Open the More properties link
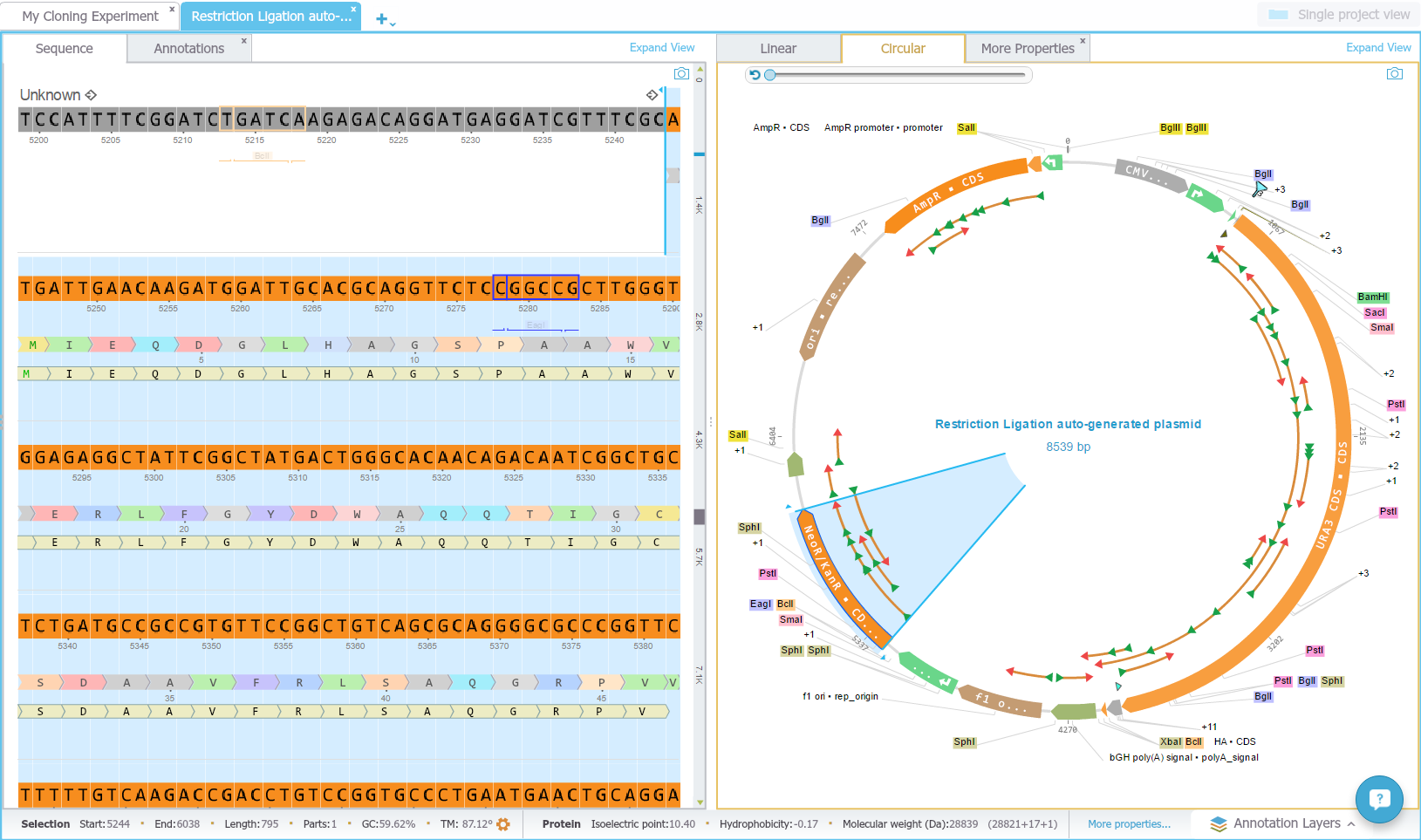Viewport: 1421px width, 840px height. click(x=1129, y=824)
